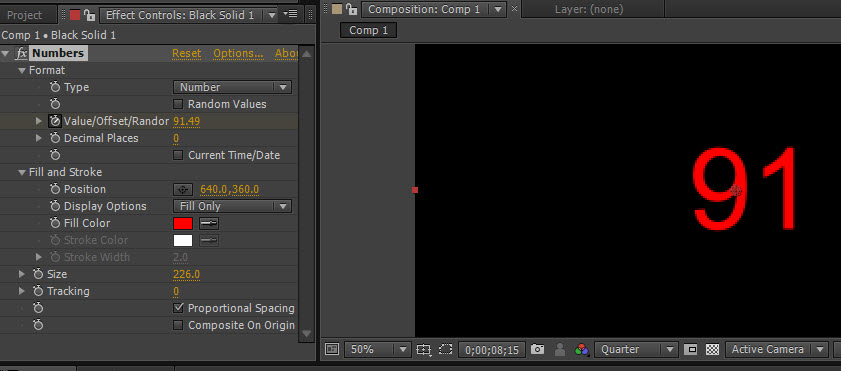Expand the Decimal Places property
Screen dimensions: 841x371
[39, 138]
